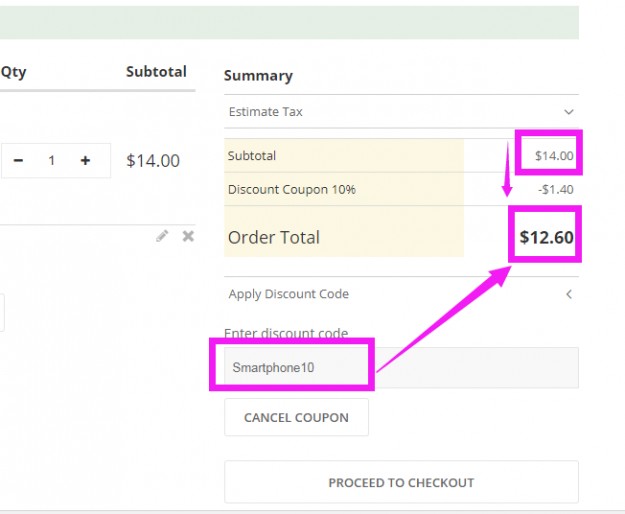Expand the Estimate Tax chevron
Screen dimensions: 625x514
pyautogui.click(x=568, y=112)
